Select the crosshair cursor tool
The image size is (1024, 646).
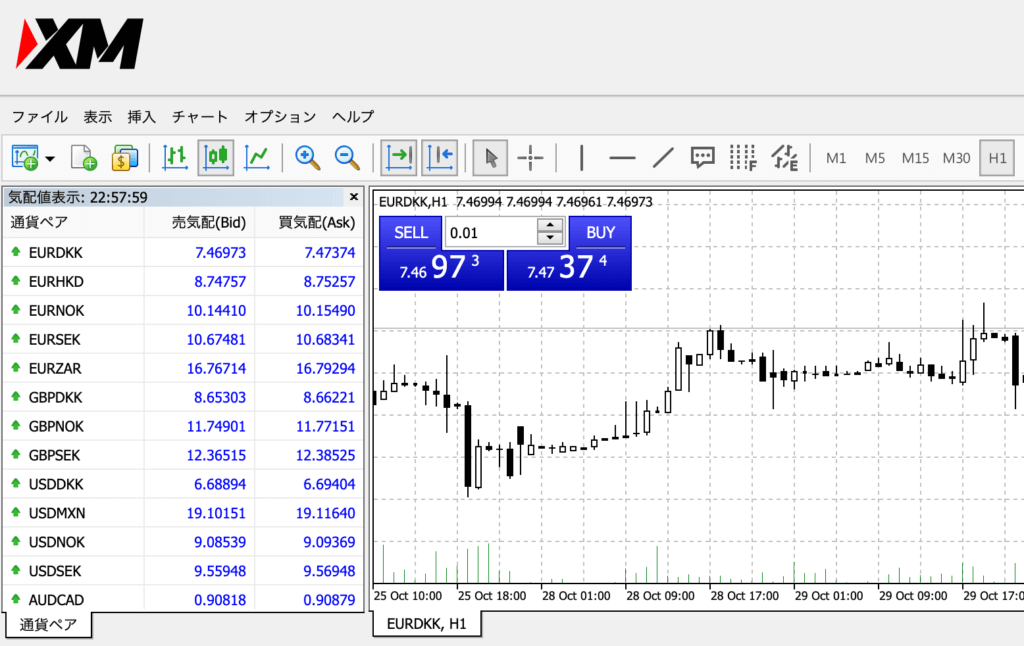click(530, 157)
